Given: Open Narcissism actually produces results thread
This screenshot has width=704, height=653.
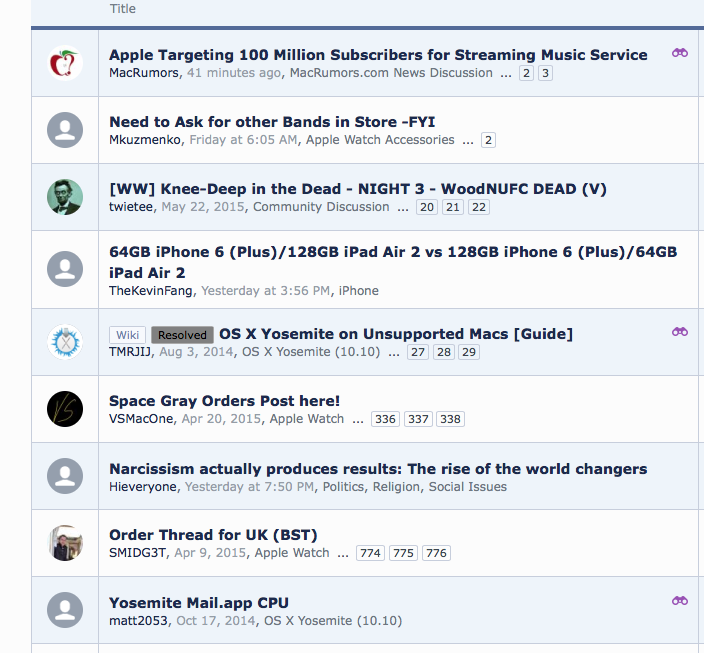Looking at the screenshot, I should (378, 469).
